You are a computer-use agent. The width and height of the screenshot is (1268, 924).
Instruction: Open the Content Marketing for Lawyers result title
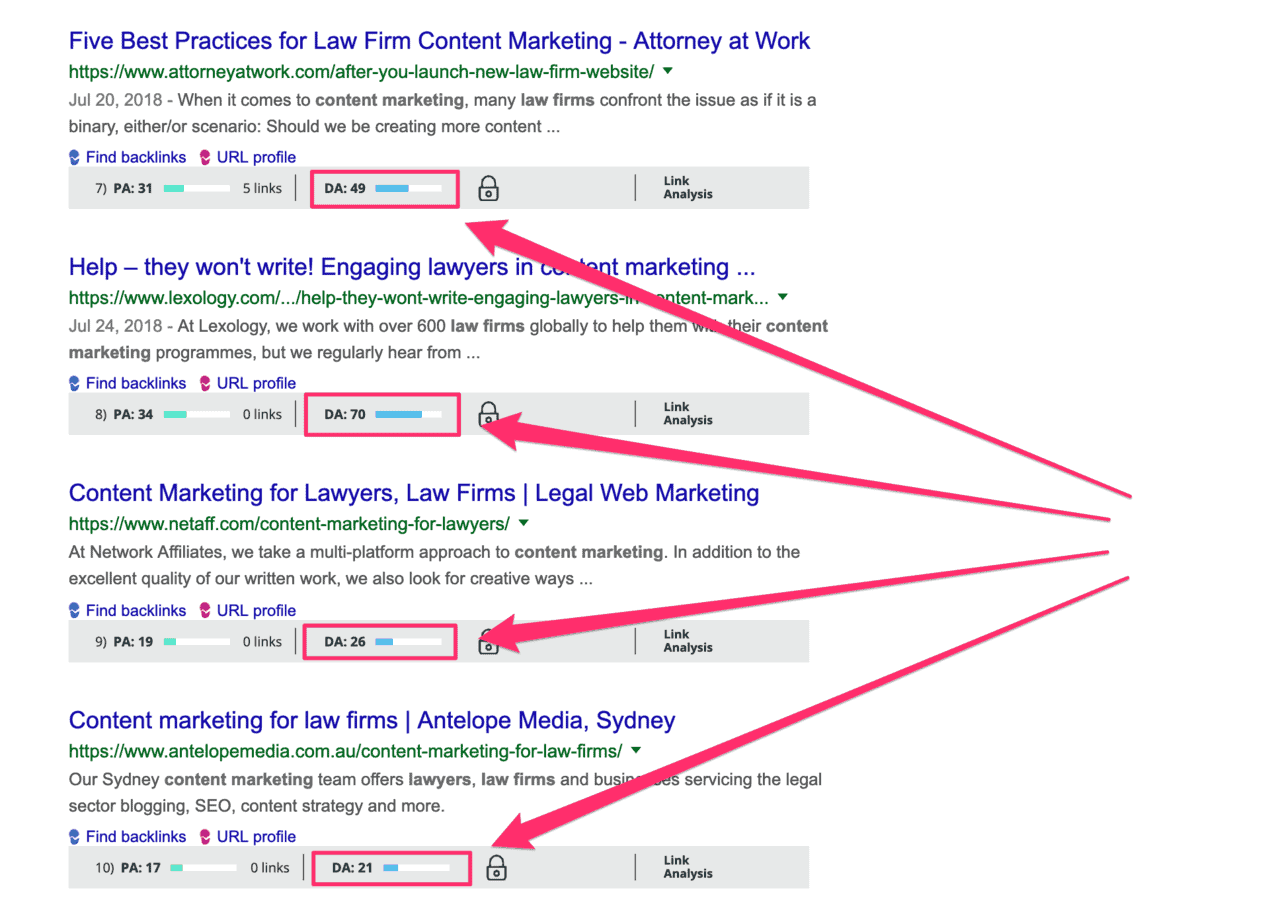pos(413,493)
